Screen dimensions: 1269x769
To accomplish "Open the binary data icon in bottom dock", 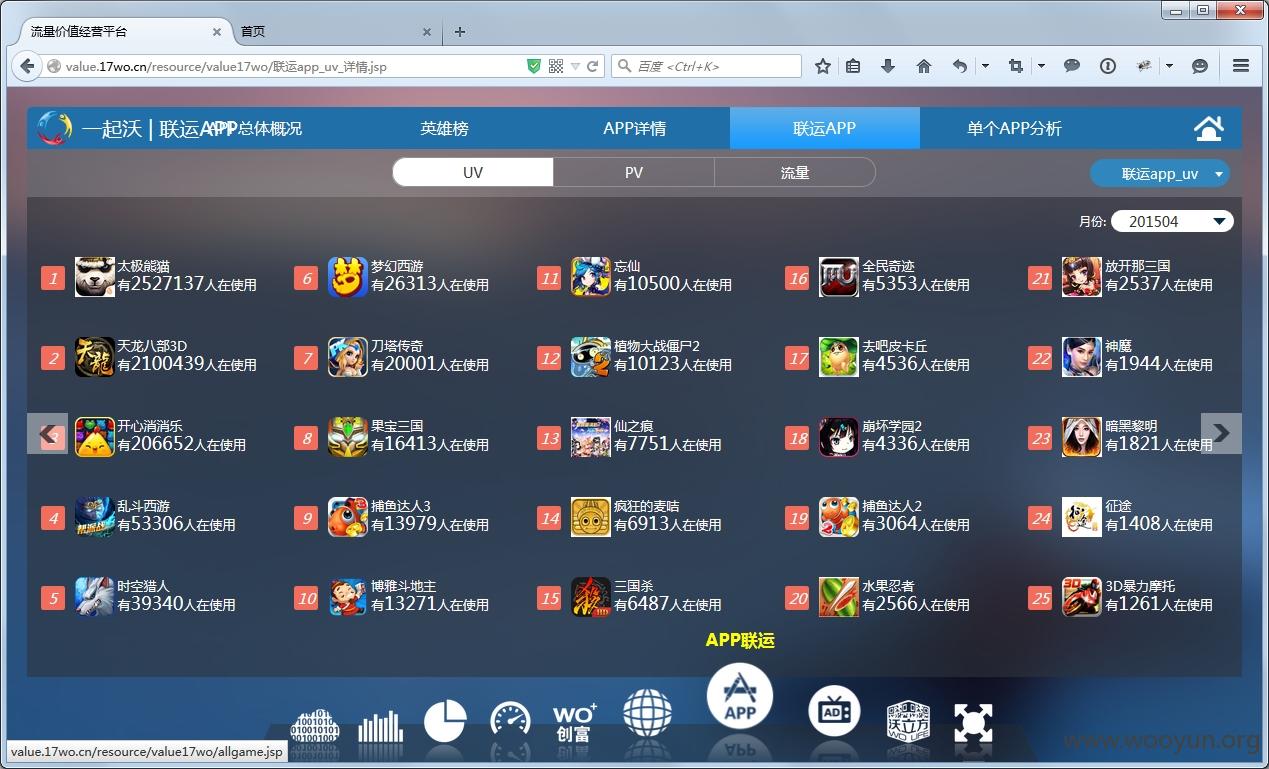I will pos(314,726).
